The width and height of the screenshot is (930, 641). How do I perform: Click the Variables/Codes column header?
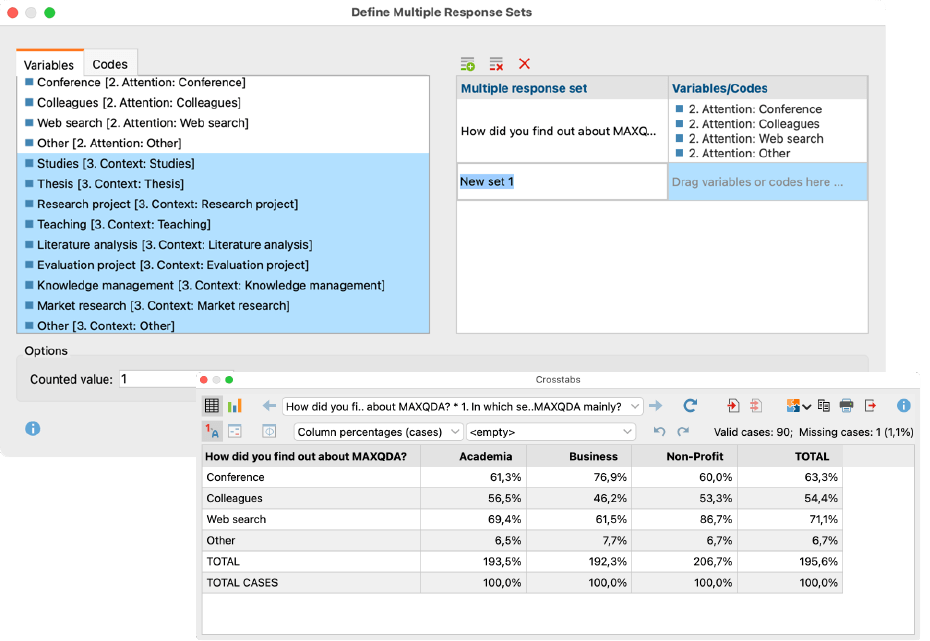click(768, 88)
